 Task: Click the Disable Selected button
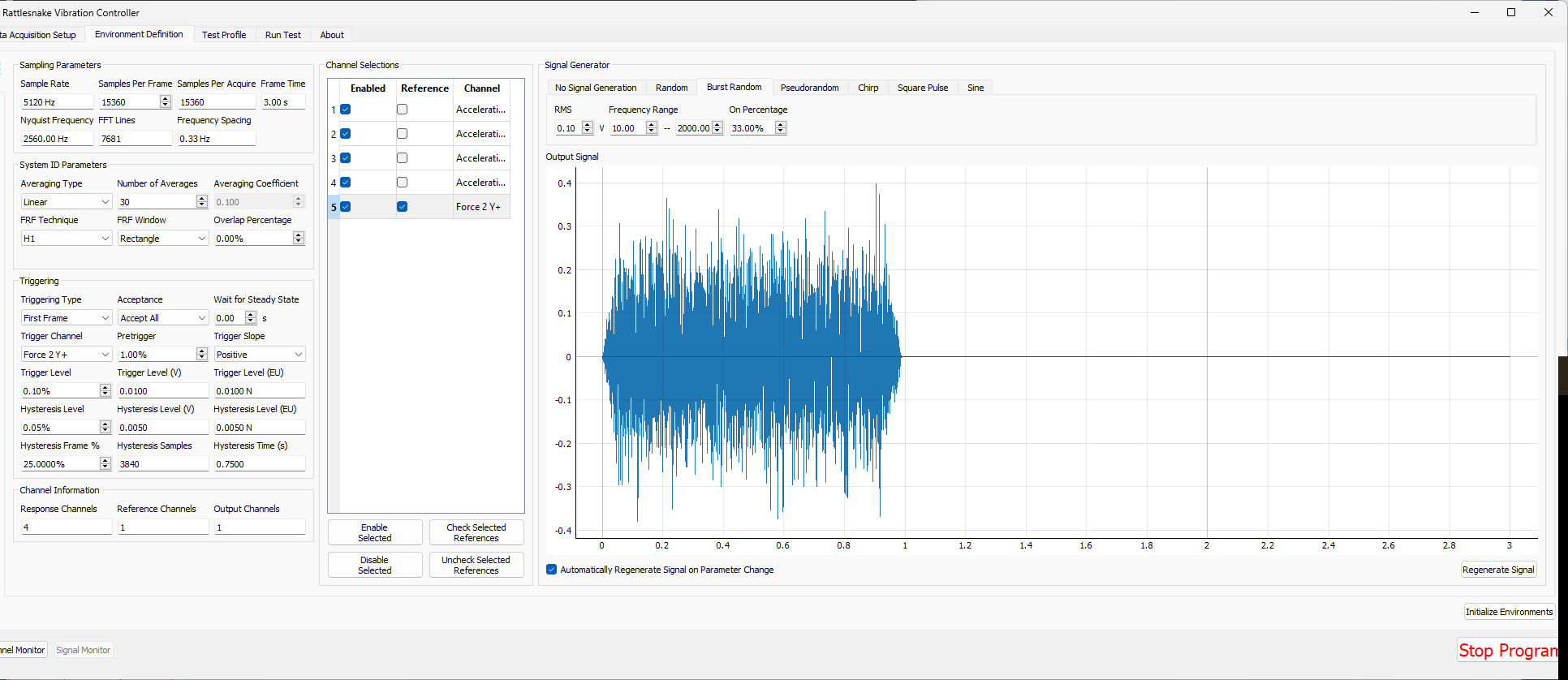coord(375,565)
